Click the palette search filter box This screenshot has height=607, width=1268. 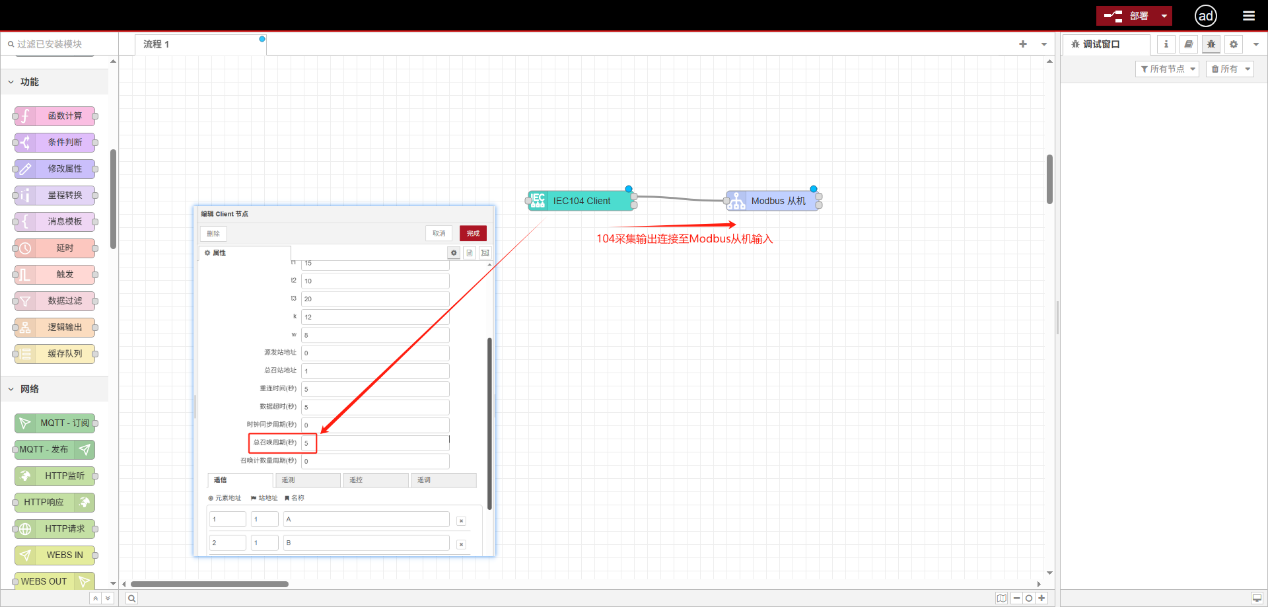[x=60, y=44]
